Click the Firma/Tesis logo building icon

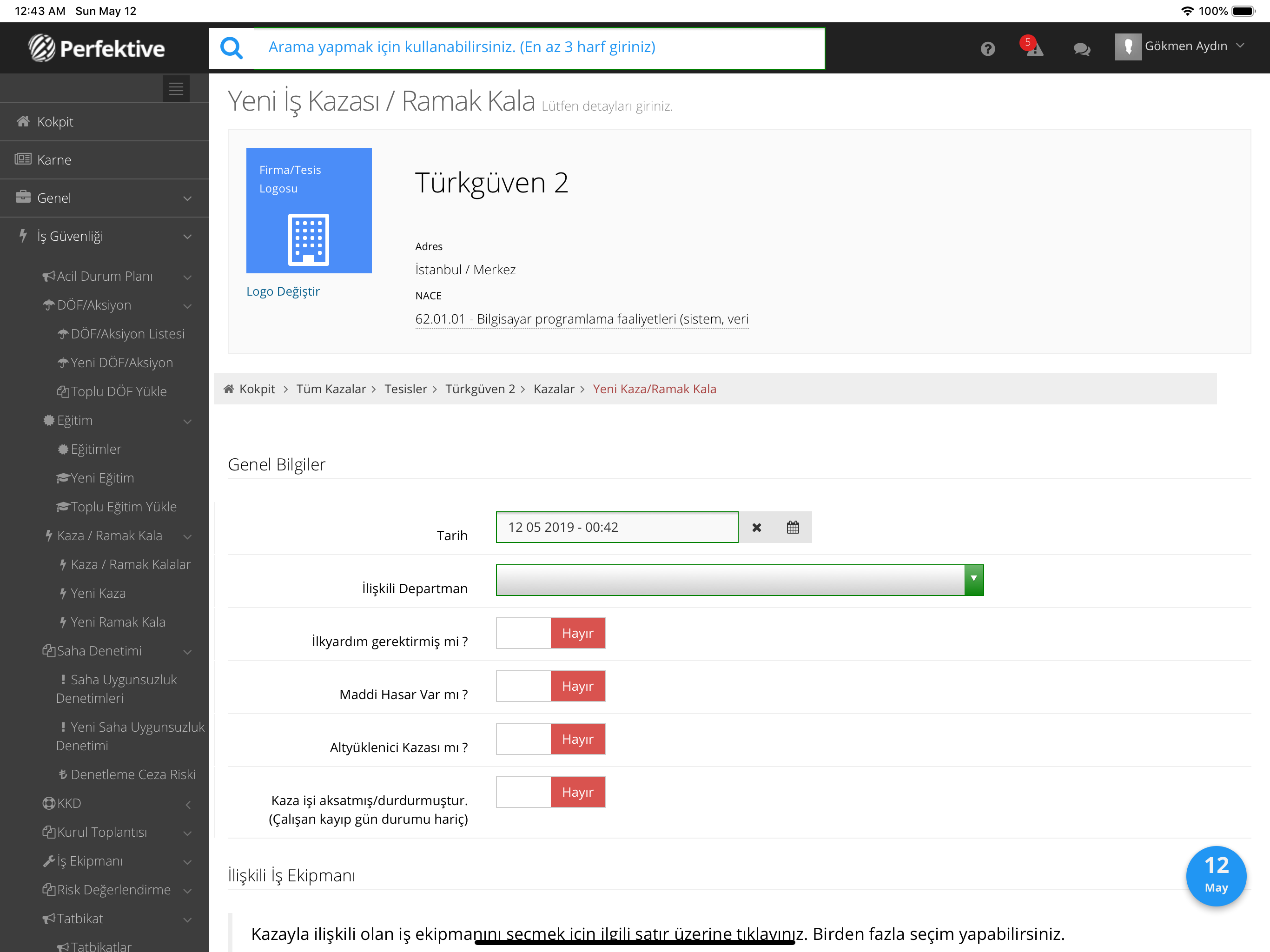(x=308, y=239)
